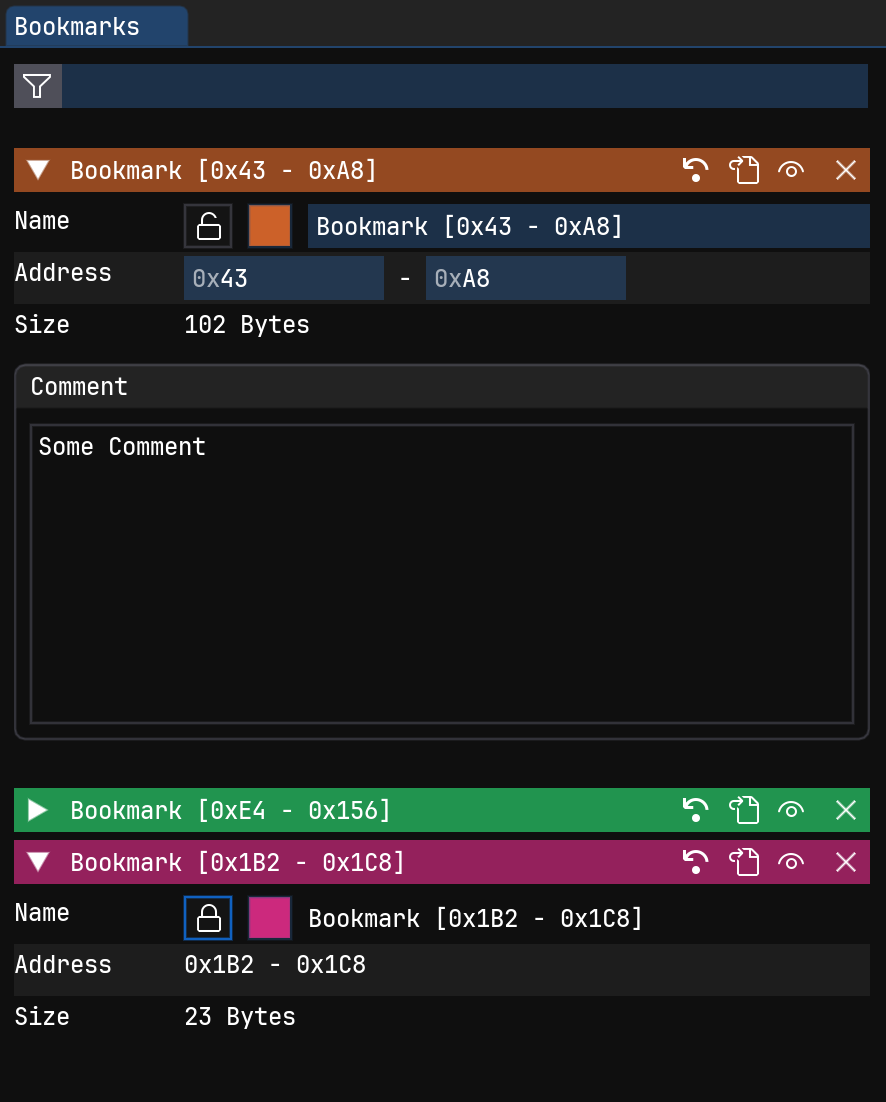This screenshot has width=886, height=1102.
Task: Click the filter funnel icon
Action: click(37, 86)
